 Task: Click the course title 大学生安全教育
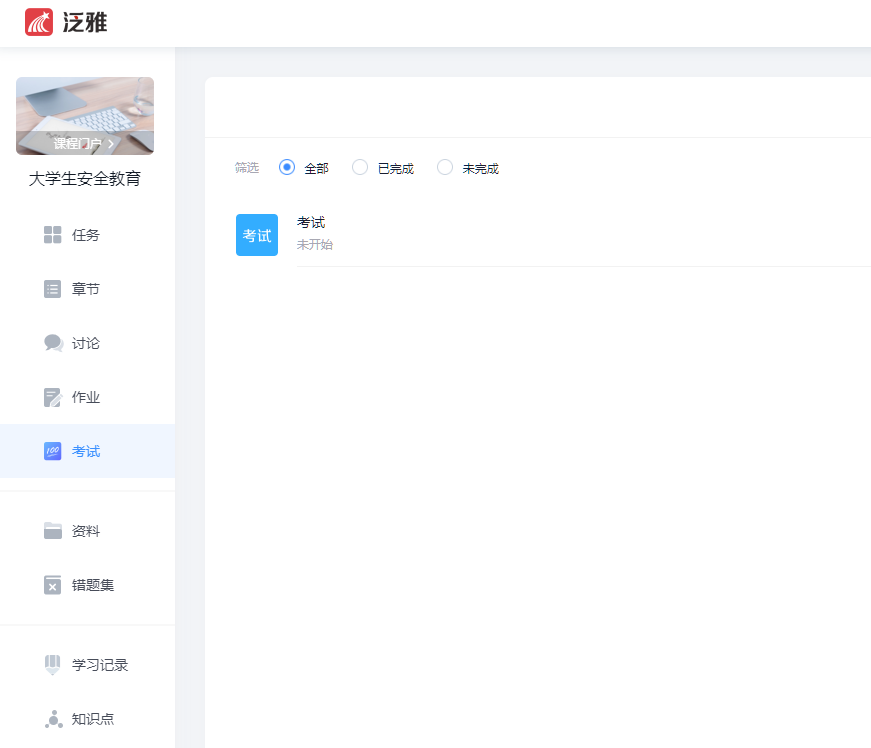click(85, 180)
